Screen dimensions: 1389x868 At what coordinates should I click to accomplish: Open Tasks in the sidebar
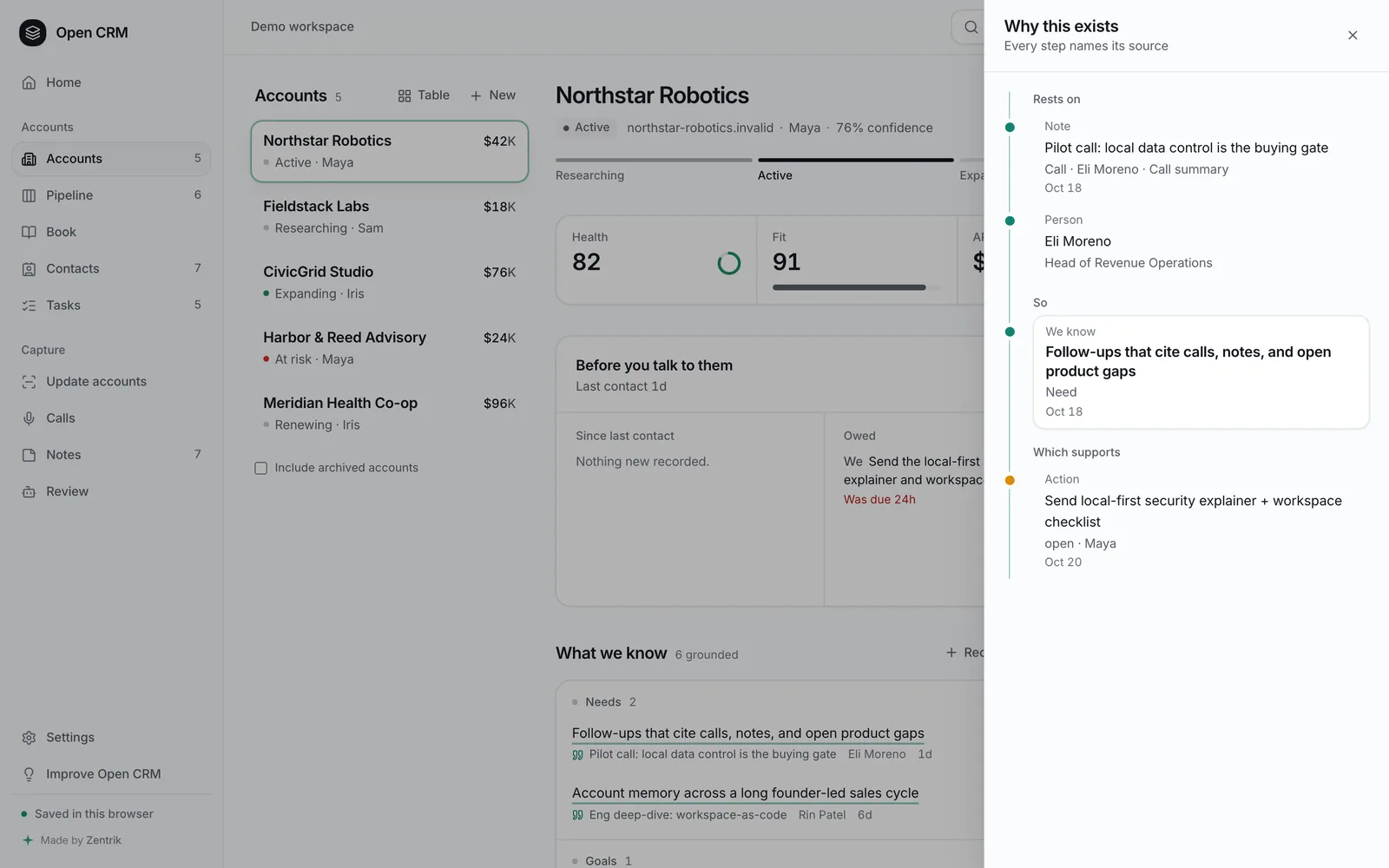[111, 306]
